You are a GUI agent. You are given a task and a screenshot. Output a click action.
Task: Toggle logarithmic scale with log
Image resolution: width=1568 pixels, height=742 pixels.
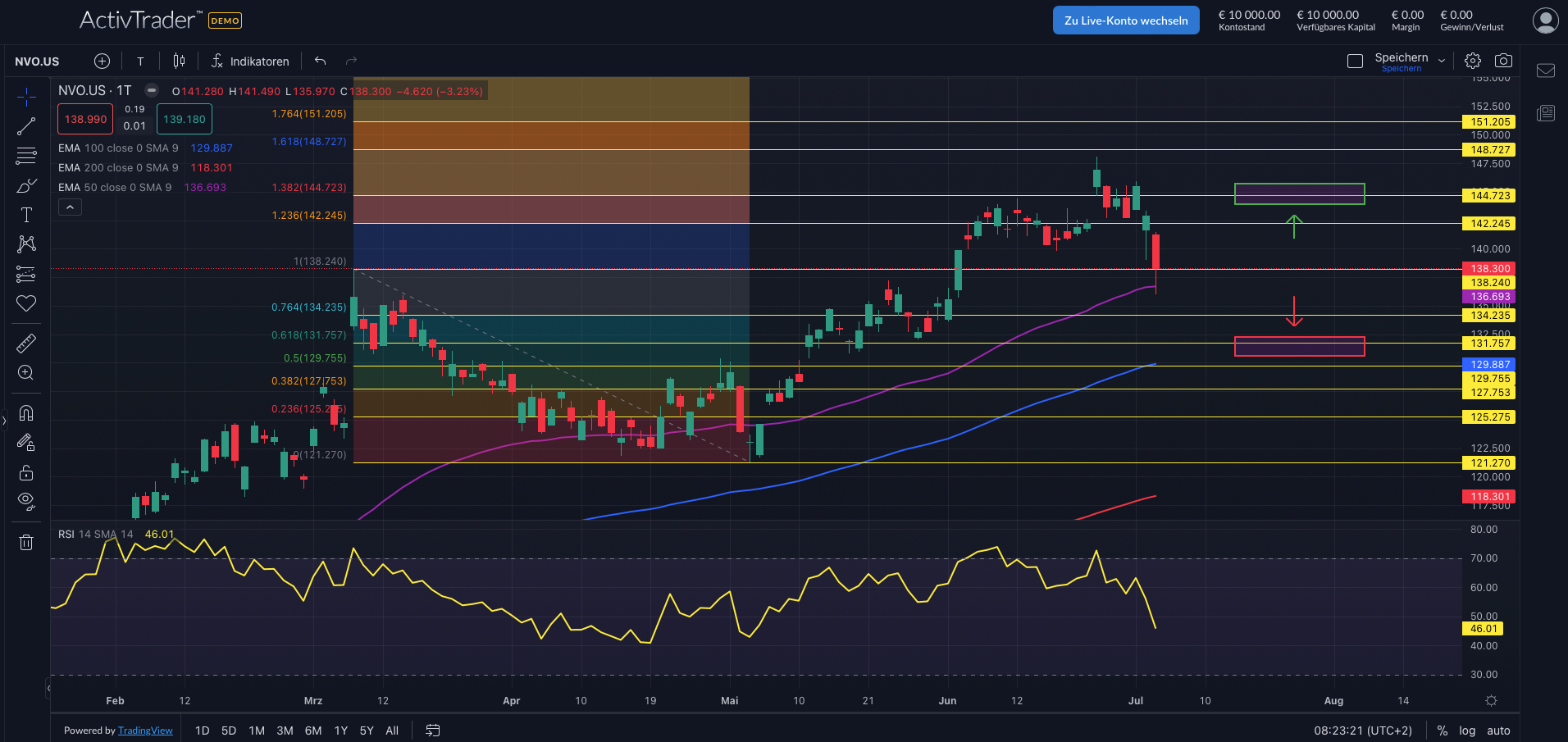(1467, 731)
